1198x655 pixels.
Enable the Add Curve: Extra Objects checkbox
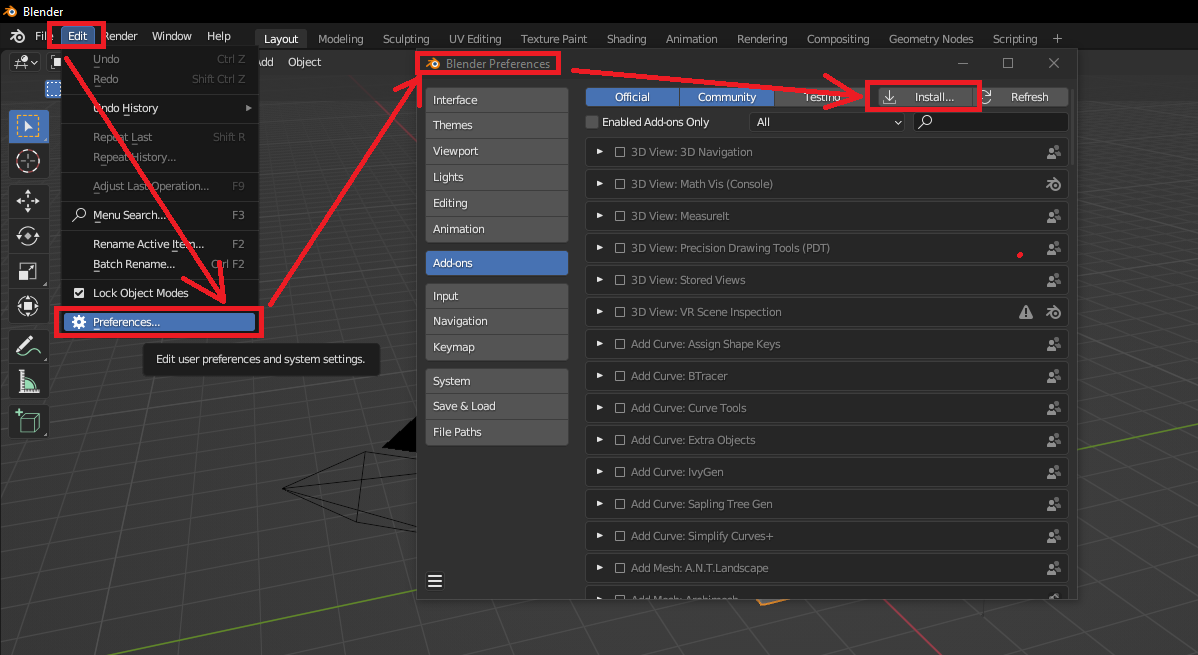tap(620, 440)
